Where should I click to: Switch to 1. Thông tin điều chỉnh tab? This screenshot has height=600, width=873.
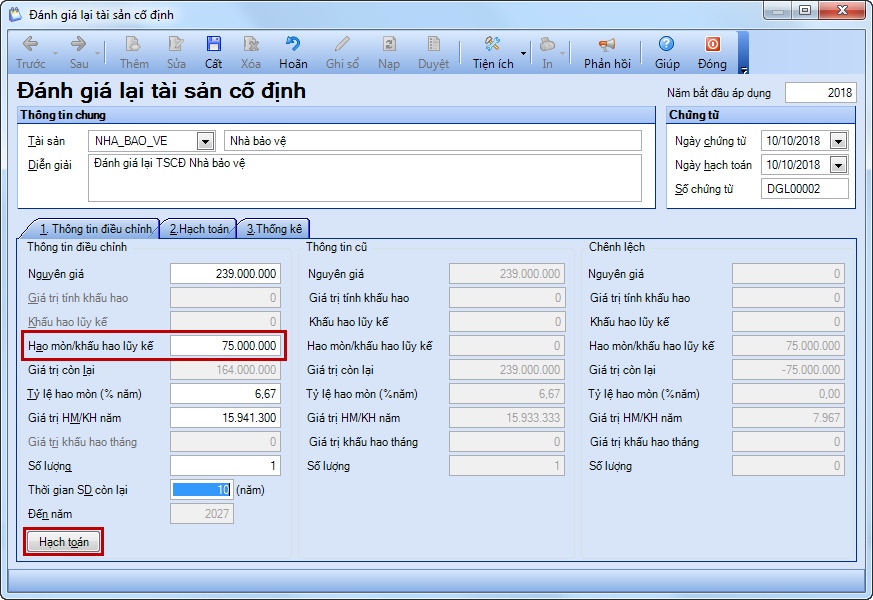95,229
